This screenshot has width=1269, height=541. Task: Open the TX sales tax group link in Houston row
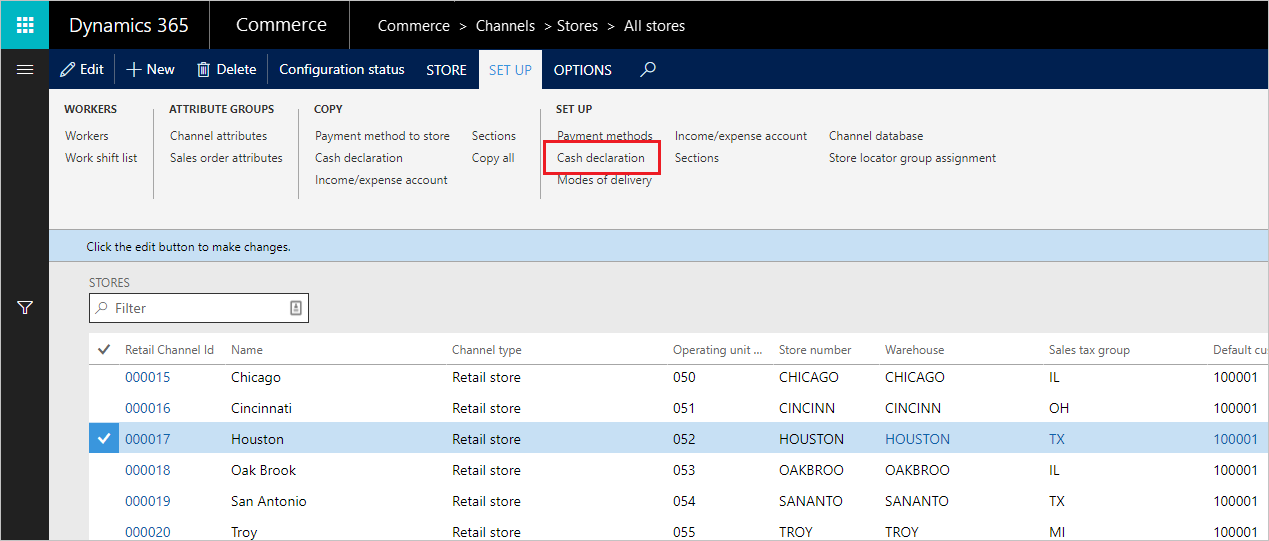tap(1057, 439)
